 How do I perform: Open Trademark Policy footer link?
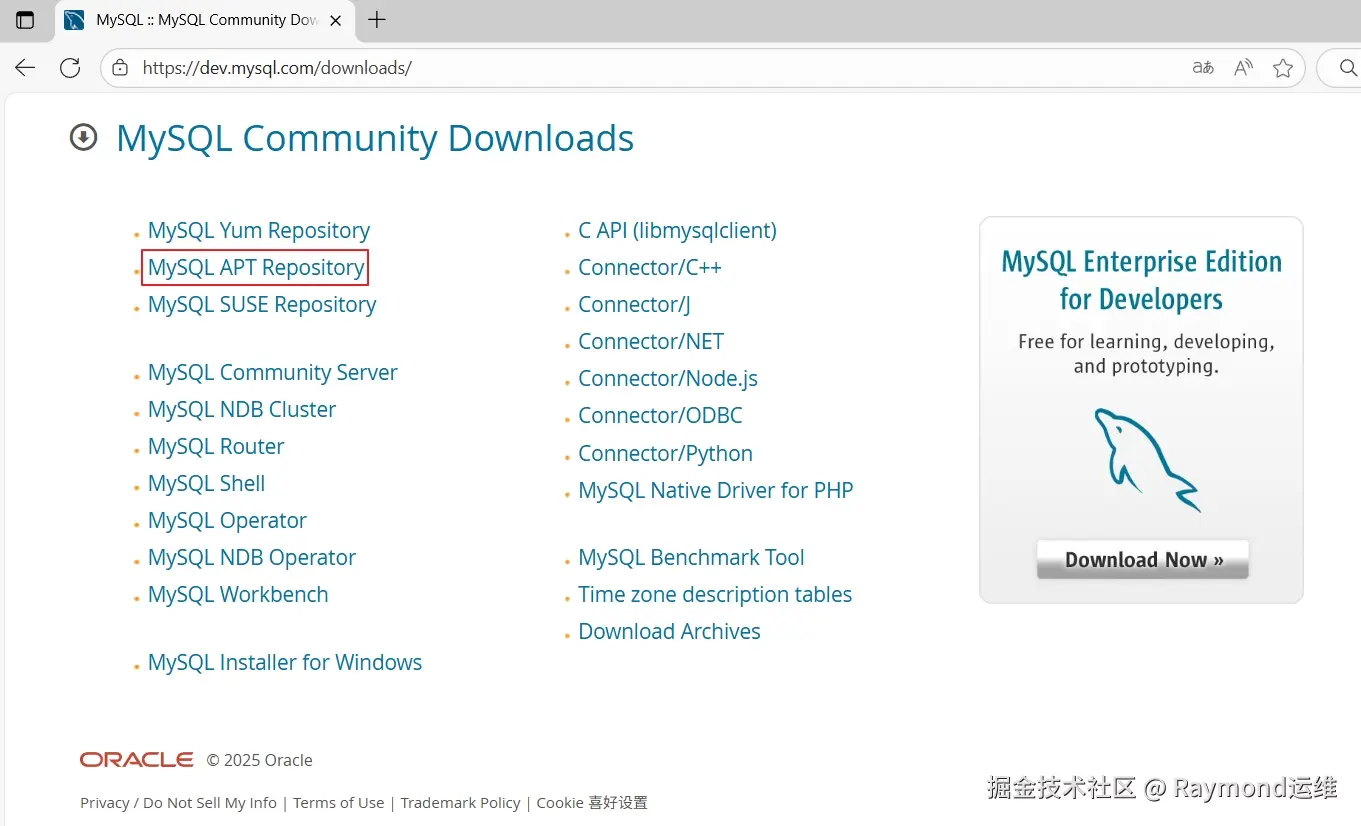pos(460,802)
